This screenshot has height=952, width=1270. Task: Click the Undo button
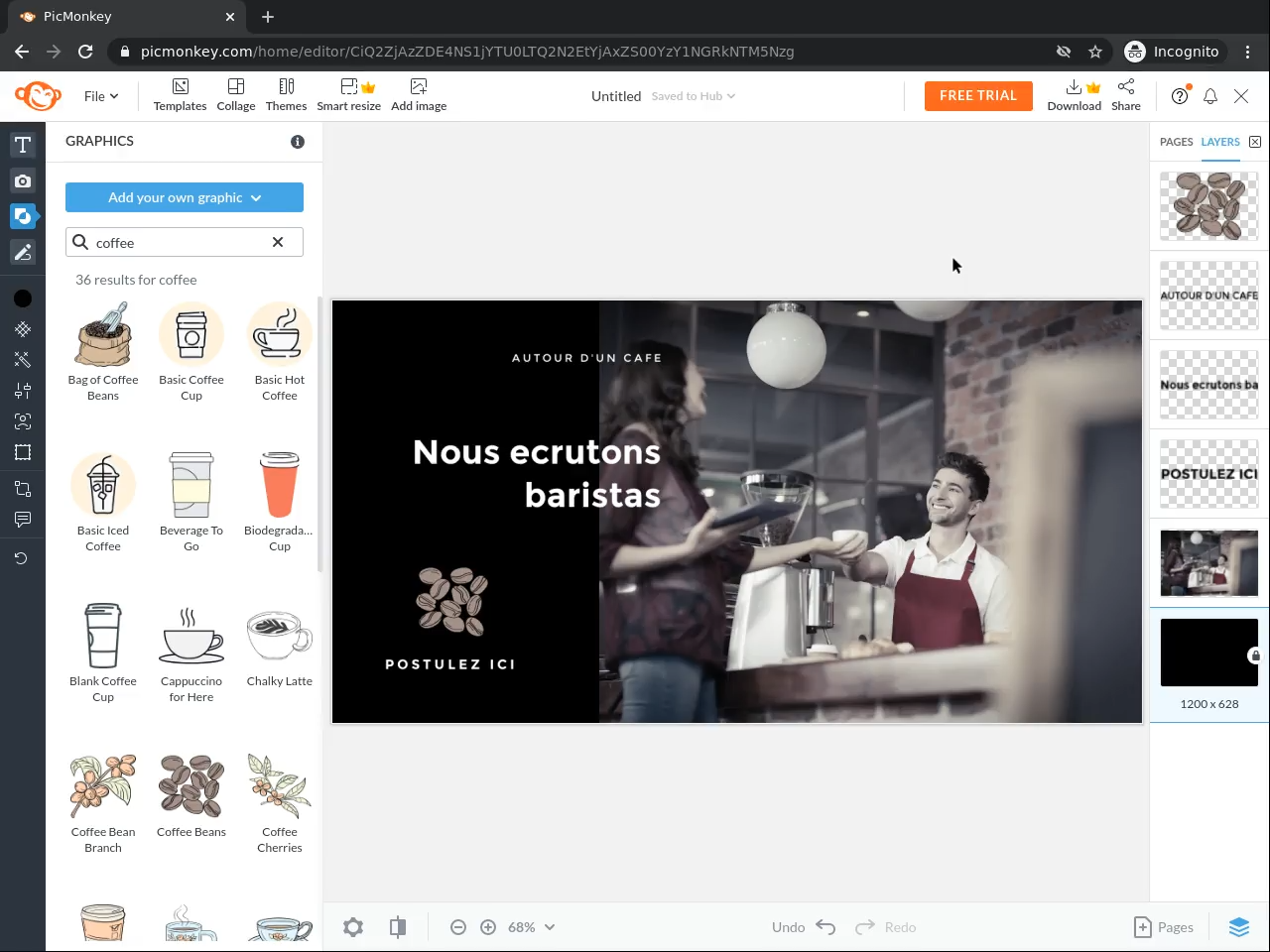coord(805,927)
